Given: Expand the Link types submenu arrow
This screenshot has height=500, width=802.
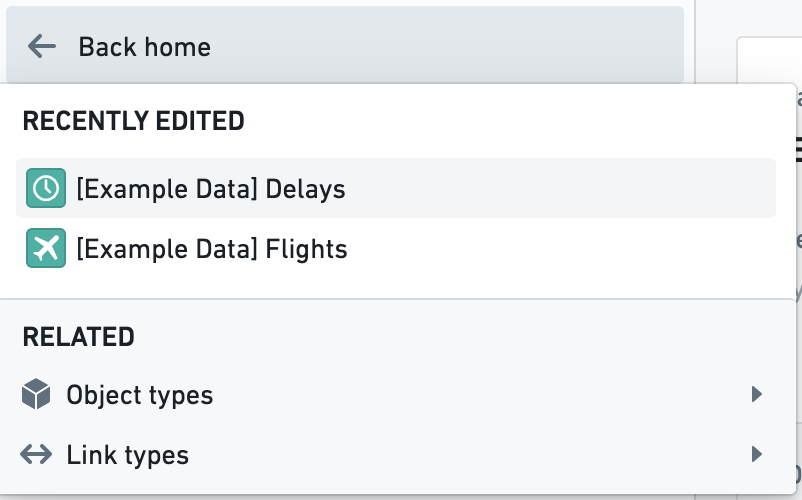Looking at the screenshot, I should click(756, 454).
